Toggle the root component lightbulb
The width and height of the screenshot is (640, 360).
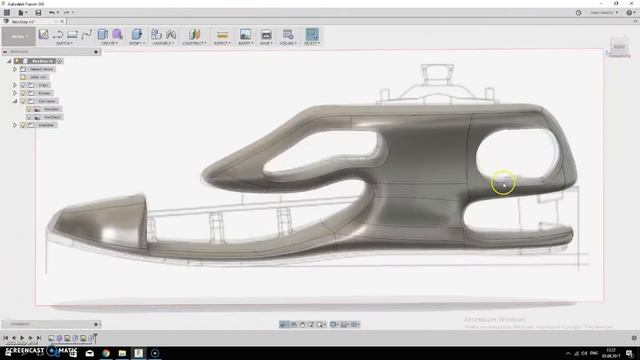[17, 61]
